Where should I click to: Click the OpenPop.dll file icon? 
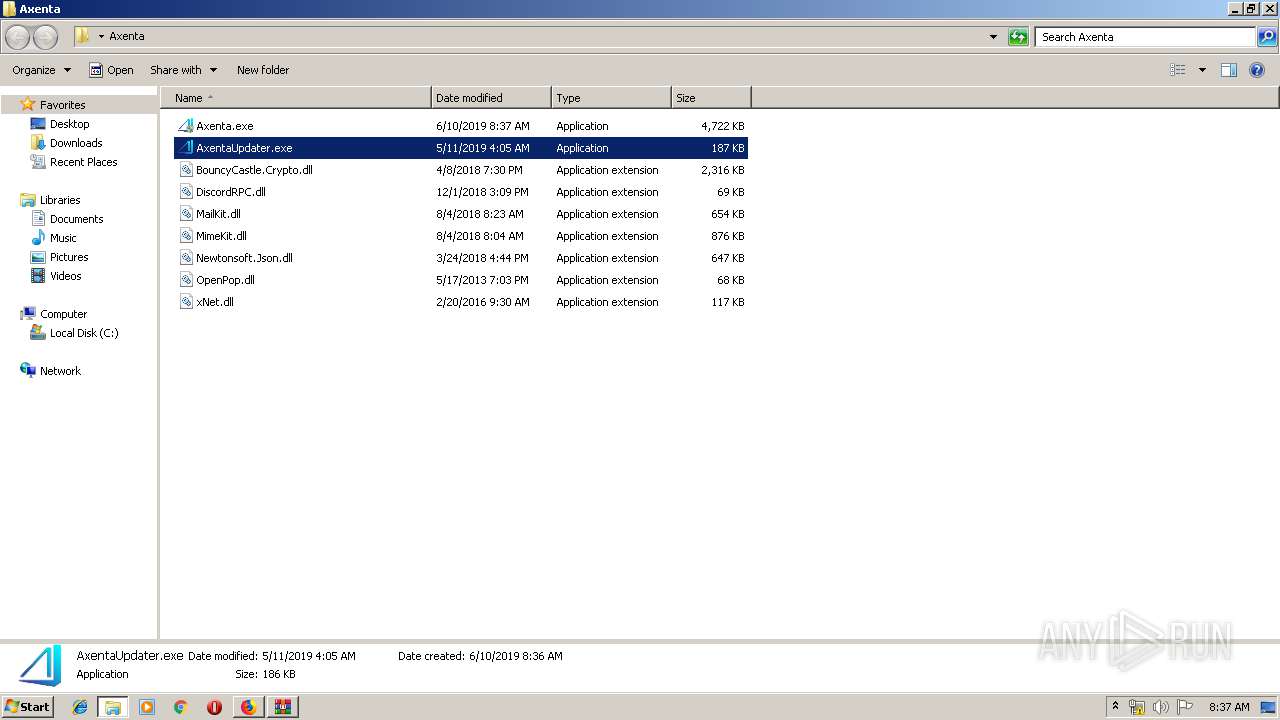186,280
